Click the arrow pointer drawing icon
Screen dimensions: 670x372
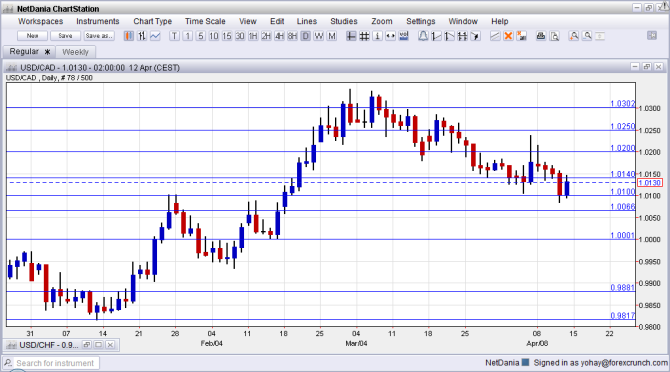pos(475,36)
